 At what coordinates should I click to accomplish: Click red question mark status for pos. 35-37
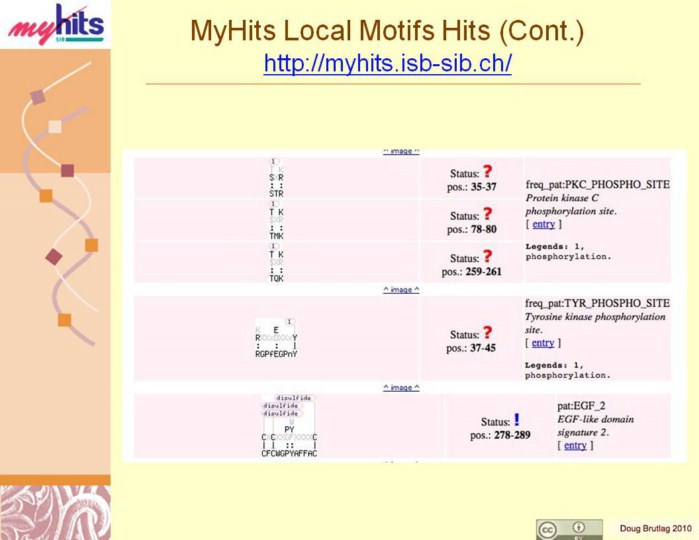pyautogui.click(x=487, y=172)
